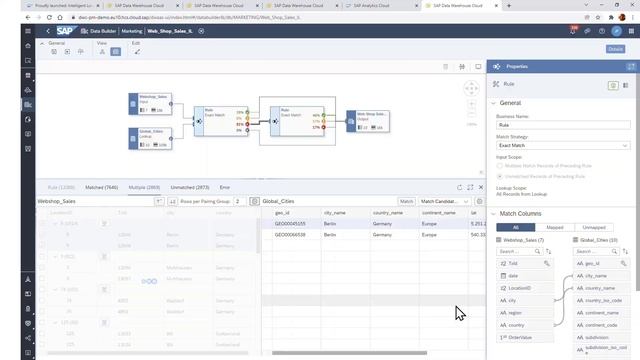Viewport: 640px width, 360px height.
Task: Open the Rule tab in the results panel
Action: [61, 187]
